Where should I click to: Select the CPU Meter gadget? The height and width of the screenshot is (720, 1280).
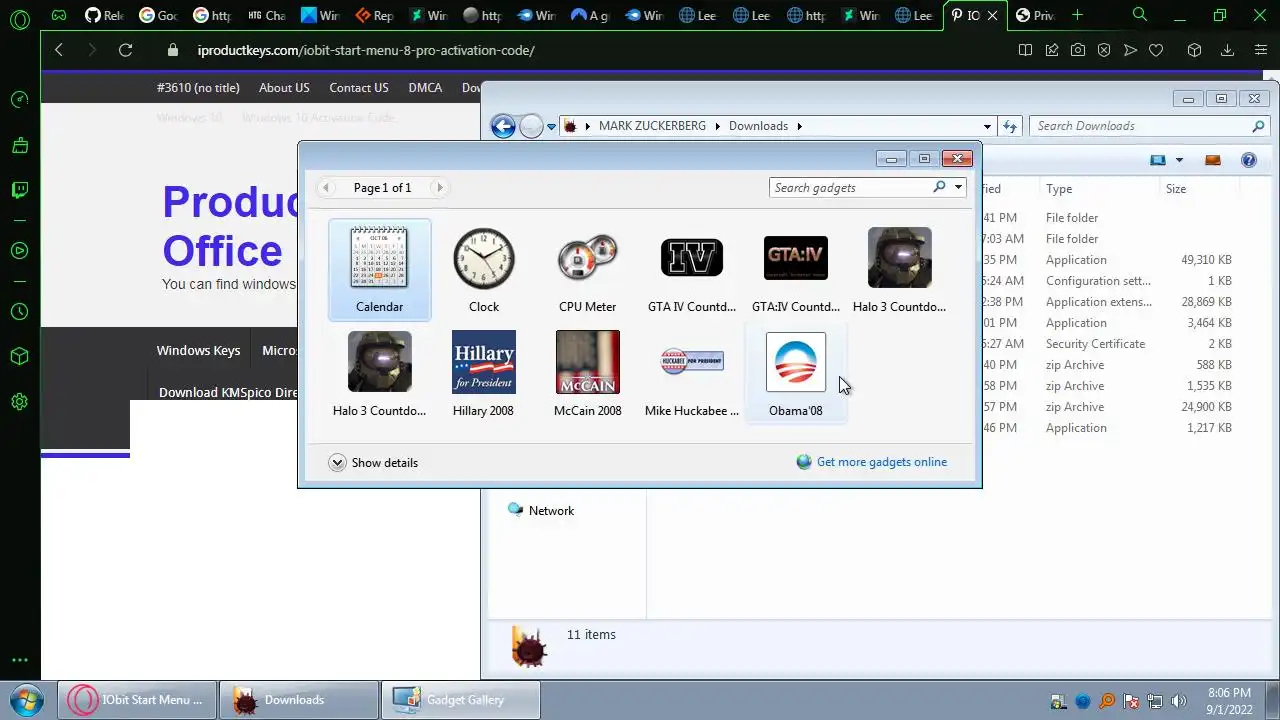[x=588, y=270]
